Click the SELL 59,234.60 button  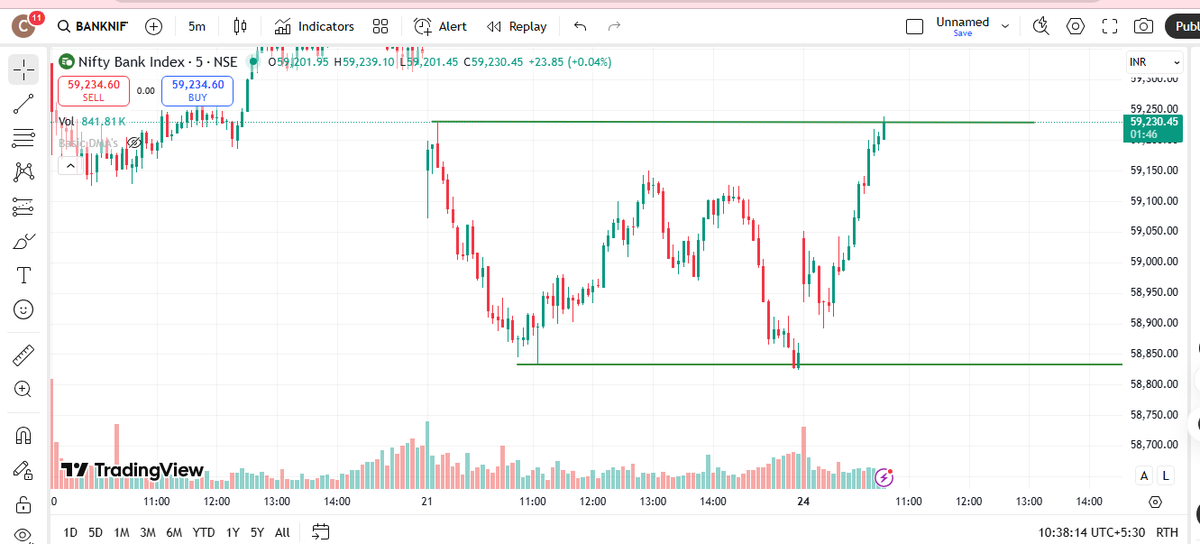click(x=93, y=91)
